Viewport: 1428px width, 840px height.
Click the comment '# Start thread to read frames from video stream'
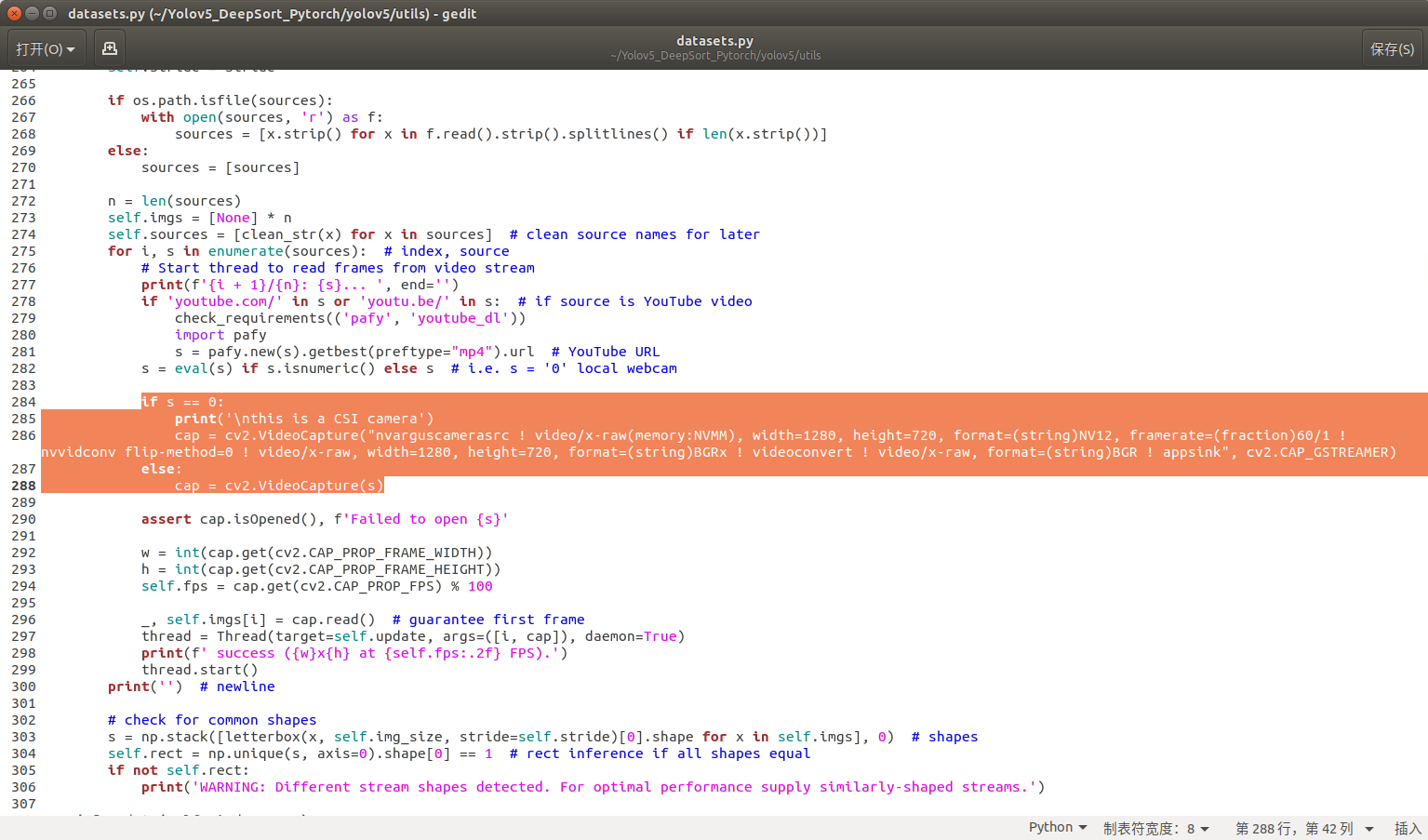pyautogui.click(x=338, y=268)
